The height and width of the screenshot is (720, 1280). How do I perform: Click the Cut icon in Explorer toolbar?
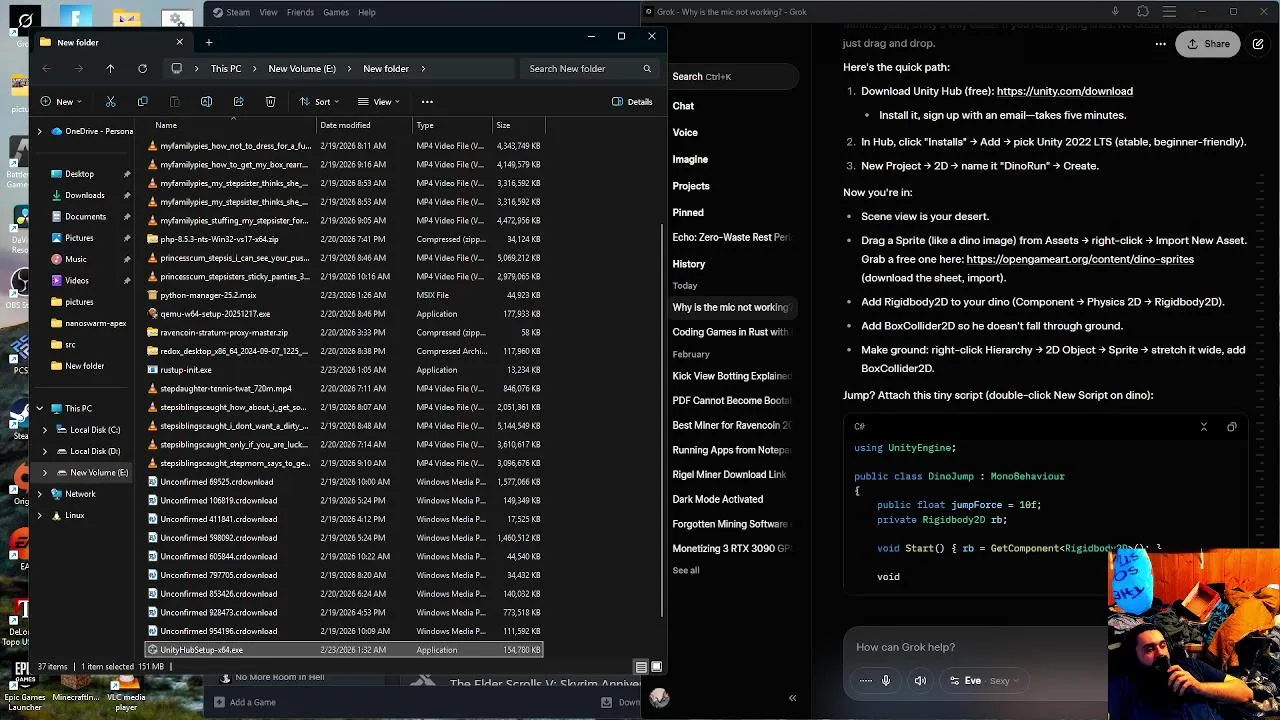[x=110, y=101]
